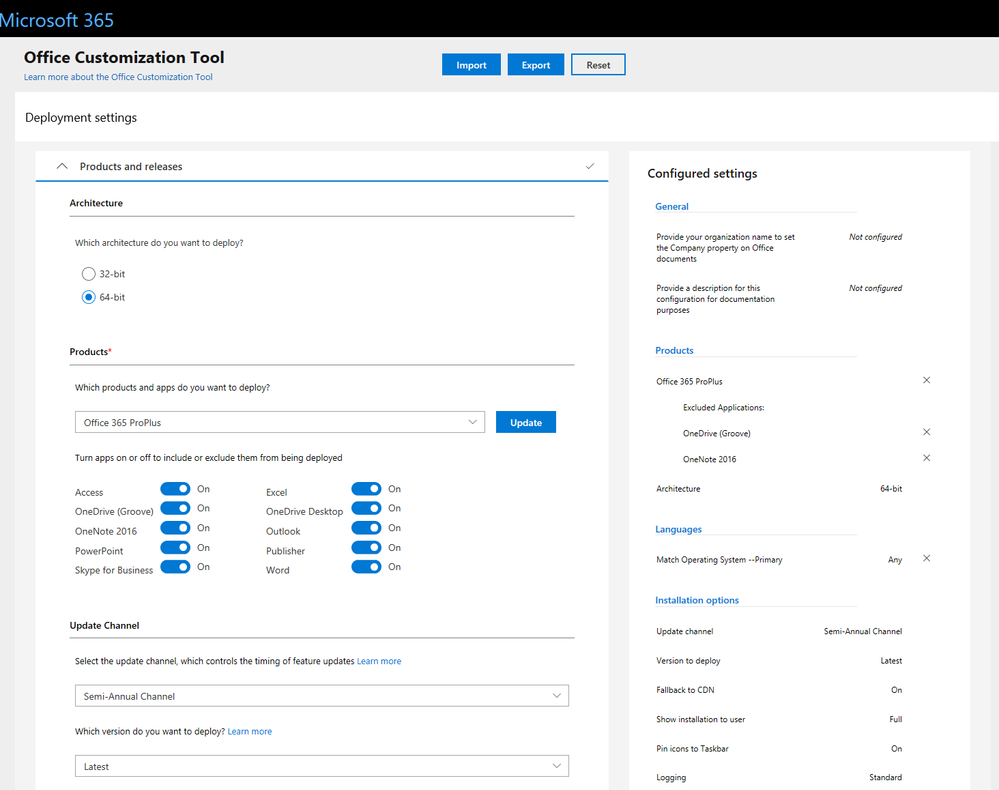Click the Microsoft 365 header title
Viewport: 999px width, 790px height.
point(57,20)
